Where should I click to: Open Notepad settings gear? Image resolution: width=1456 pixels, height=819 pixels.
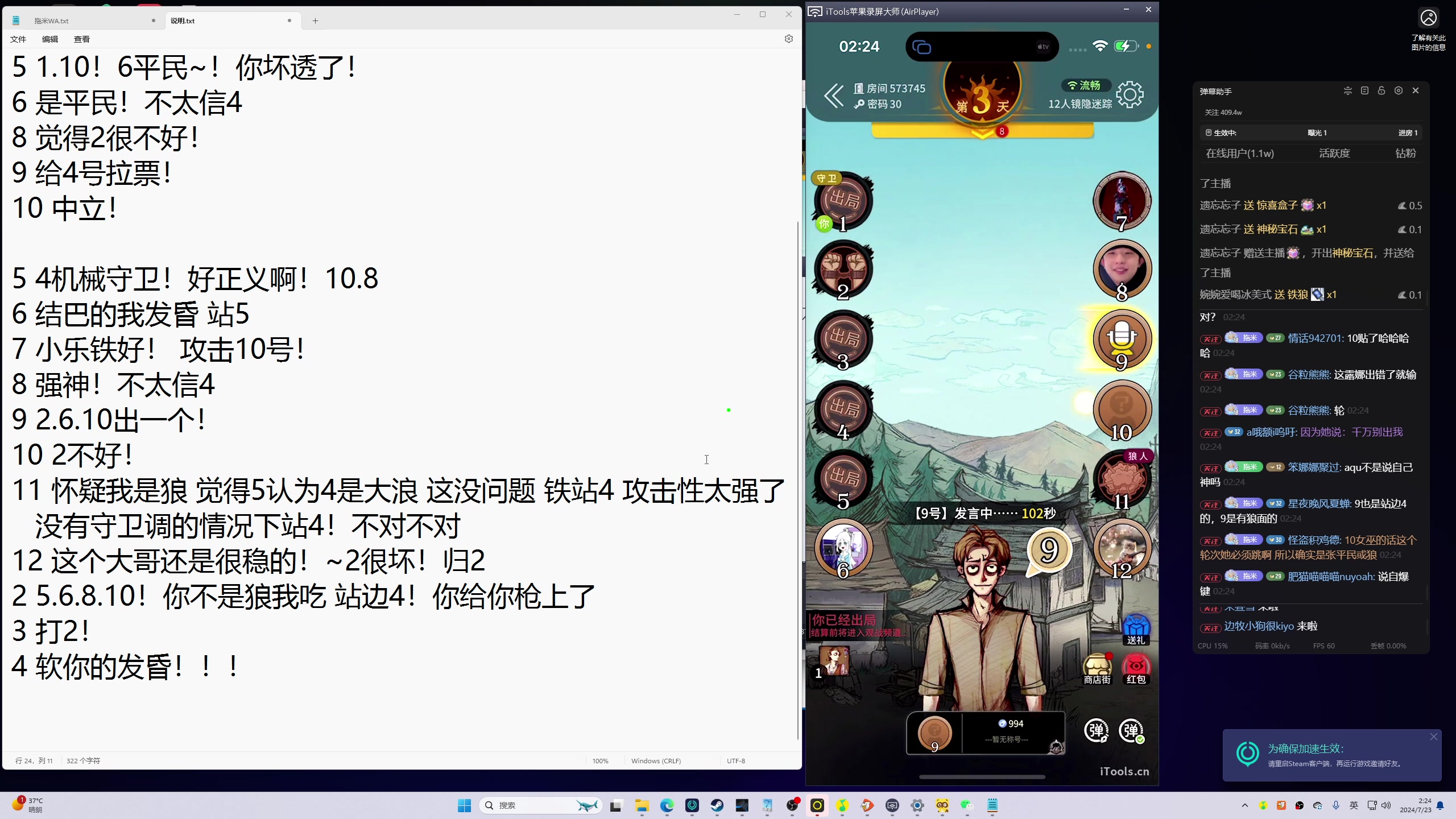789,39
